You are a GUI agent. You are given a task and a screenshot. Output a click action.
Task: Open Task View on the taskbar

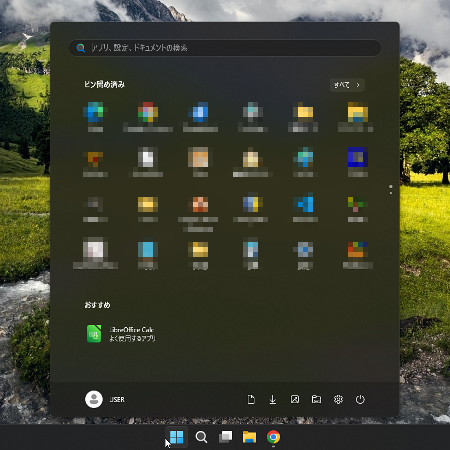[225, 437]
